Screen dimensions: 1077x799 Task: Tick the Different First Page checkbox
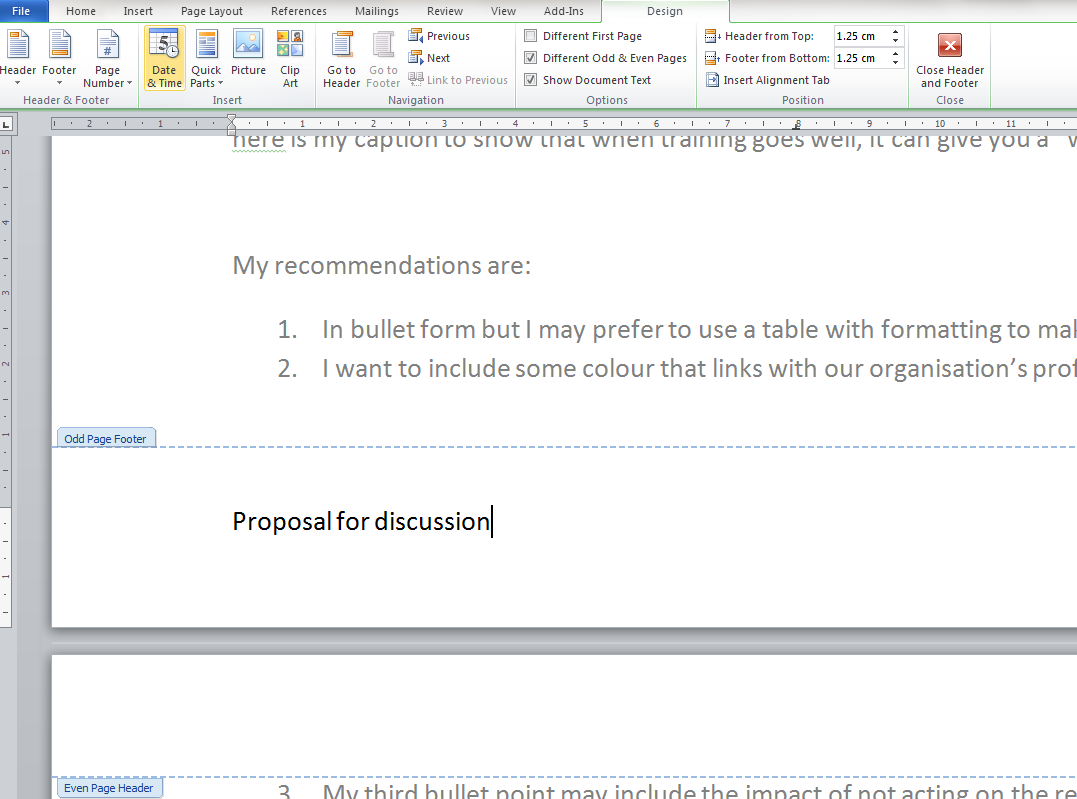[x=530, y=36]
